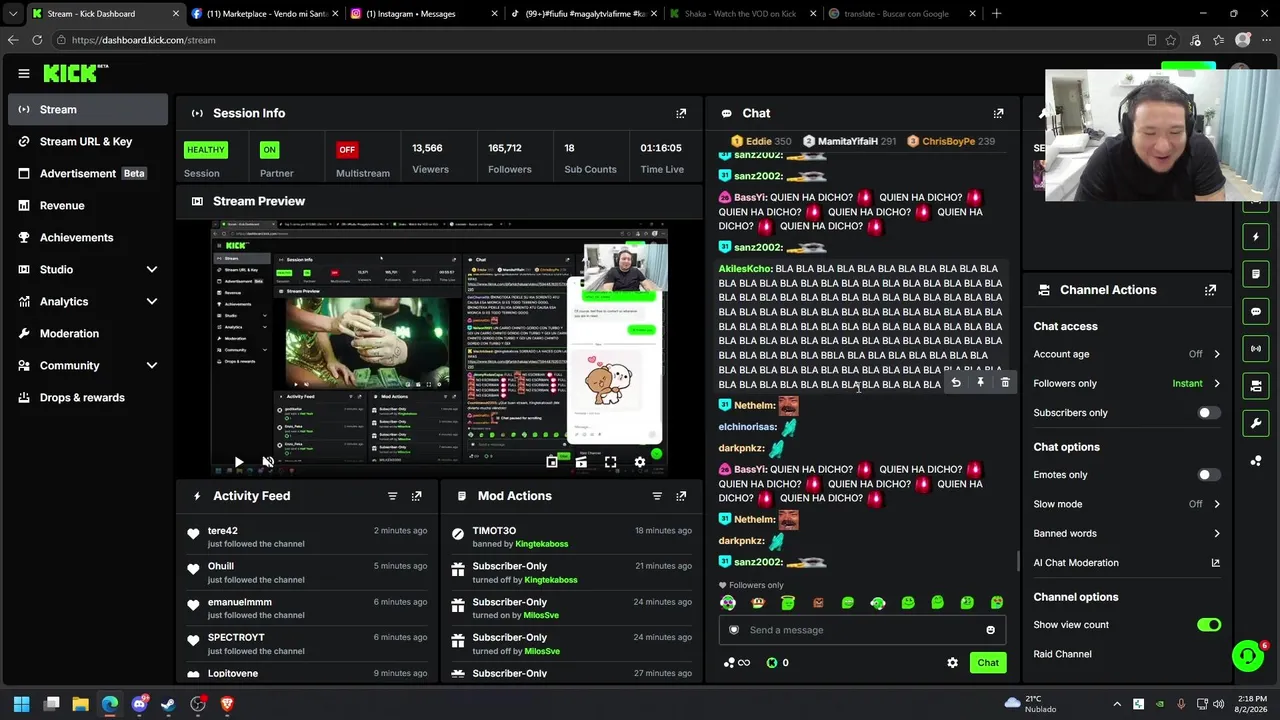Toggle fullscreen on the stream preview
Screen dimensions: 1280x720
point(610,462)
